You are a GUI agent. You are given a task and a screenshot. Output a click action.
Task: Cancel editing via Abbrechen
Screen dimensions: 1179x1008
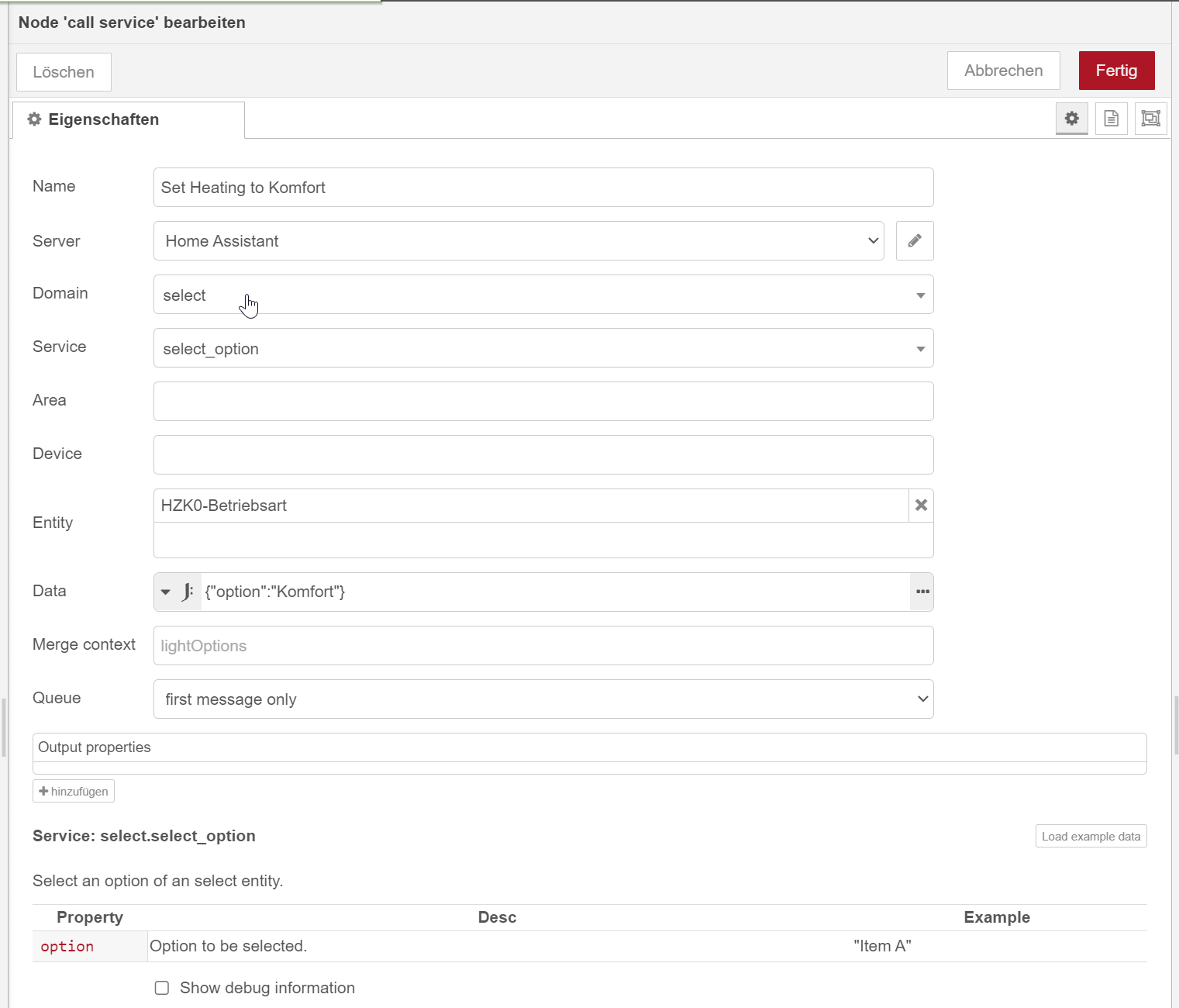[x=1003, y=70]
